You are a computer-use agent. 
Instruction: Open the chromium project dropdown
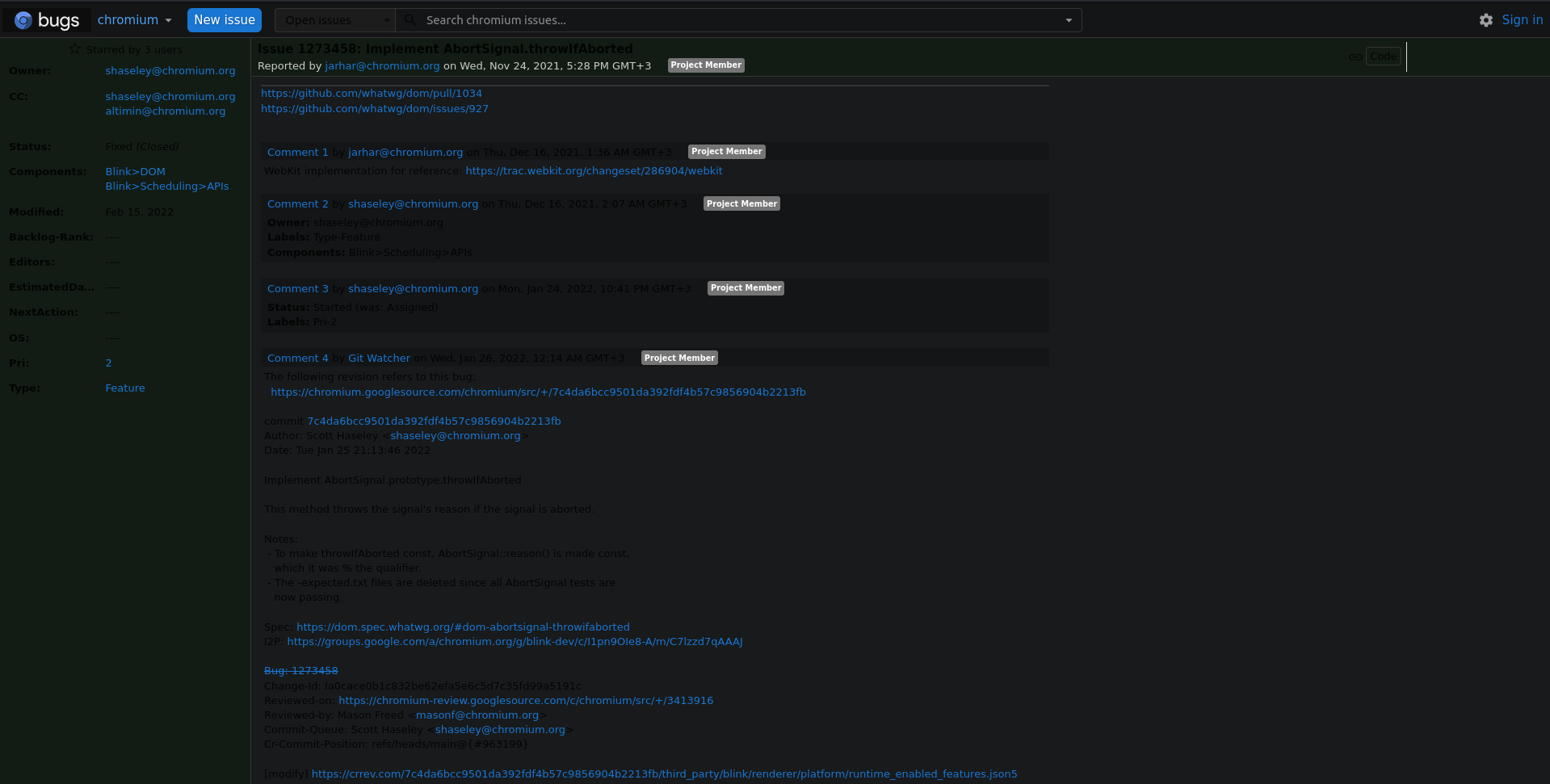[134, 19]
